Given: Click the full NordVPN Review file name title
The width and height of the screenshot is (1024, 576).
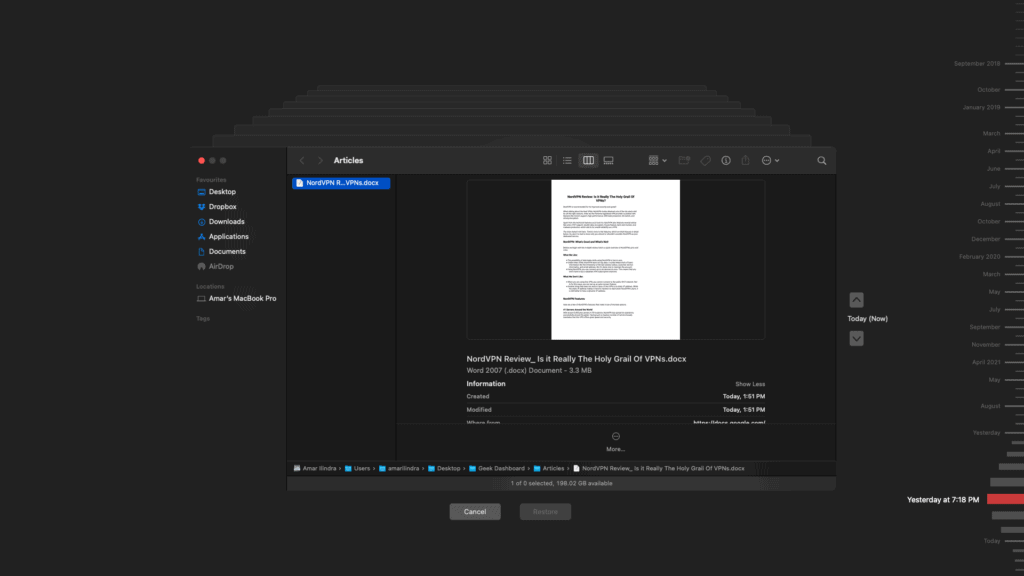Looking at the screenshot, I should [576, 359].
